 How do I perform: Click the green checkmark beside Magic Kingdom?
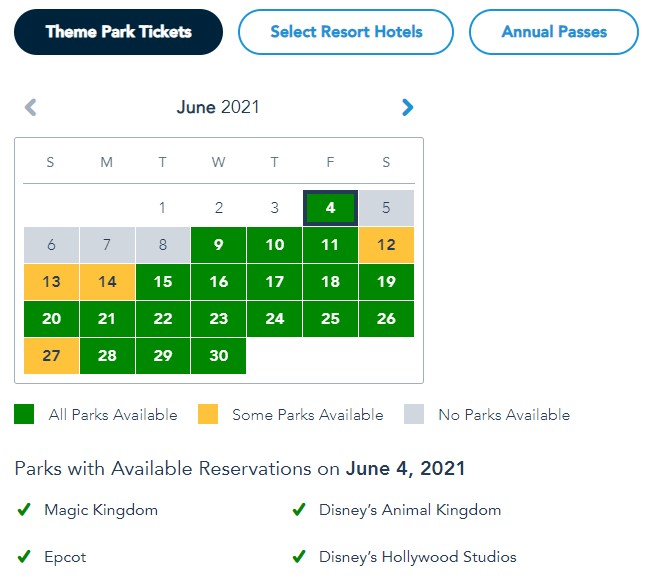[24, 510]
